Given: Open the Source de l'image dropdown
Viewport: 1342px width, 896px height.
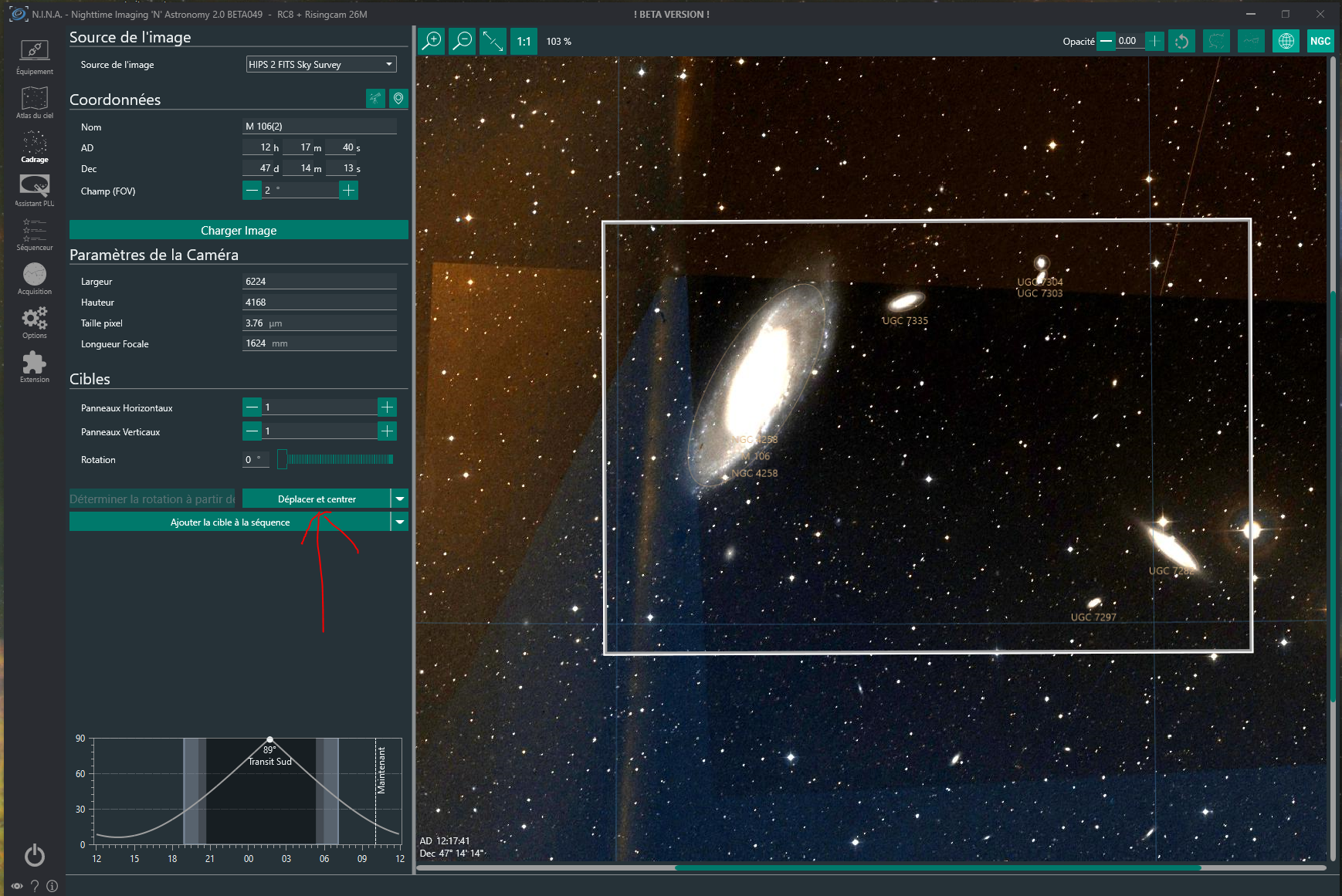Looking at the screenshot, I should coord(321,64).
